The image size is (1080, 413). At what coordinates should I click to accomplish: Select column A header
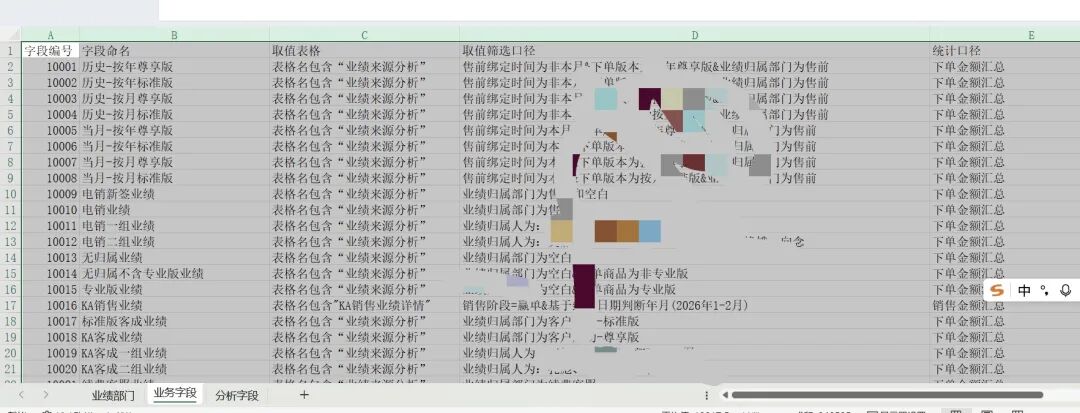click(50, 35)
